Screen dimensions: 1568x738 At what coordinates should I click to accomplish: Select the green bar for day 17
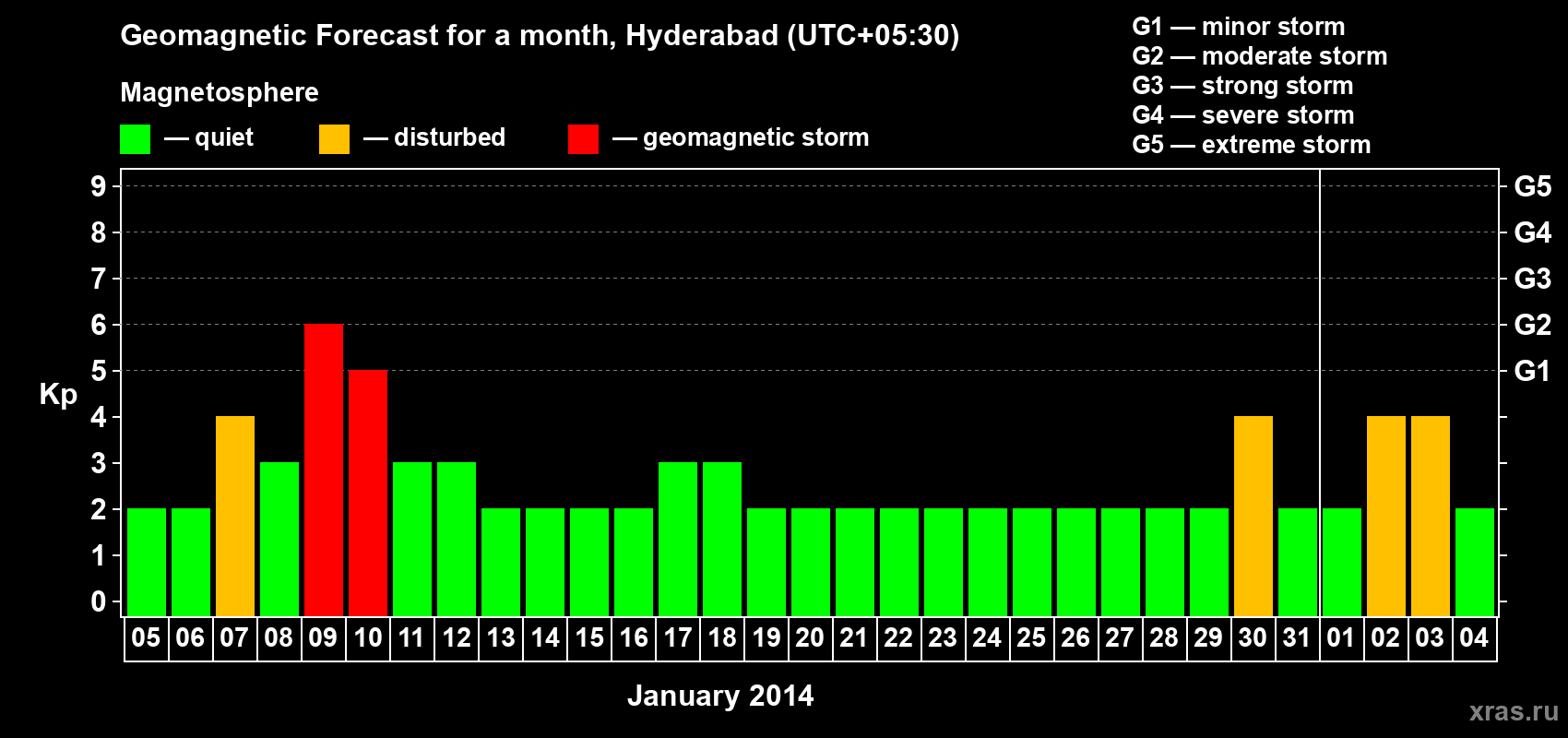(x=678, y=540)
